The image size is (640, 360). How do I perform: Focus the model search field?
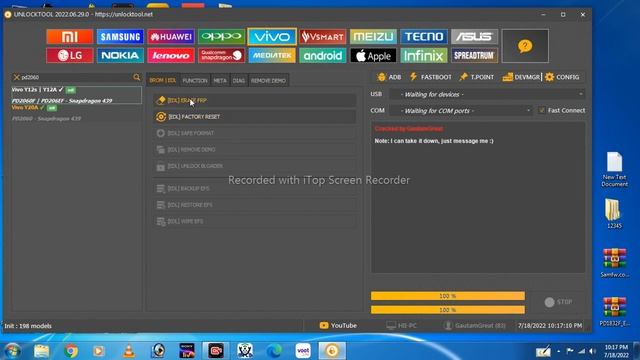(76, 77)
